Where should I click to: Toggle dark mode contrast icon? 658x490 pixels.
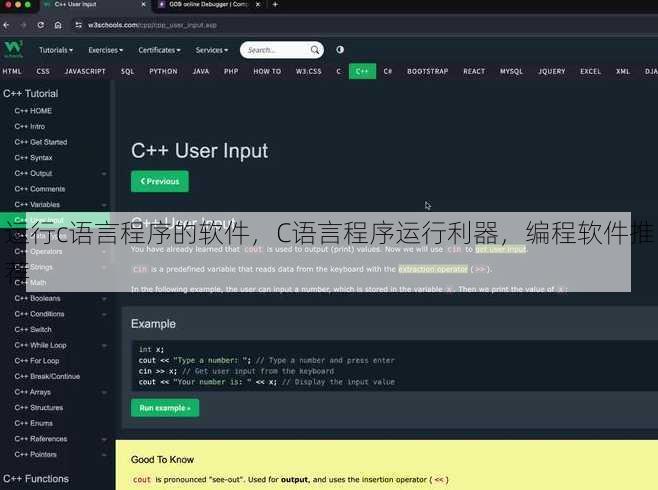(340, 50)
